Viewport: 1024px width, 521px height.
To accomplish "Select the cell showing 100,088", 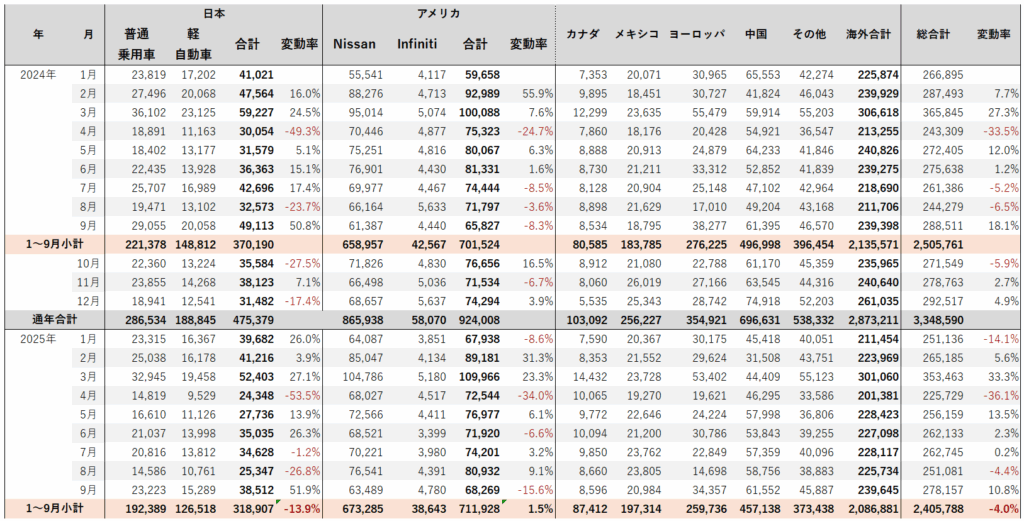I will point(478,111).
